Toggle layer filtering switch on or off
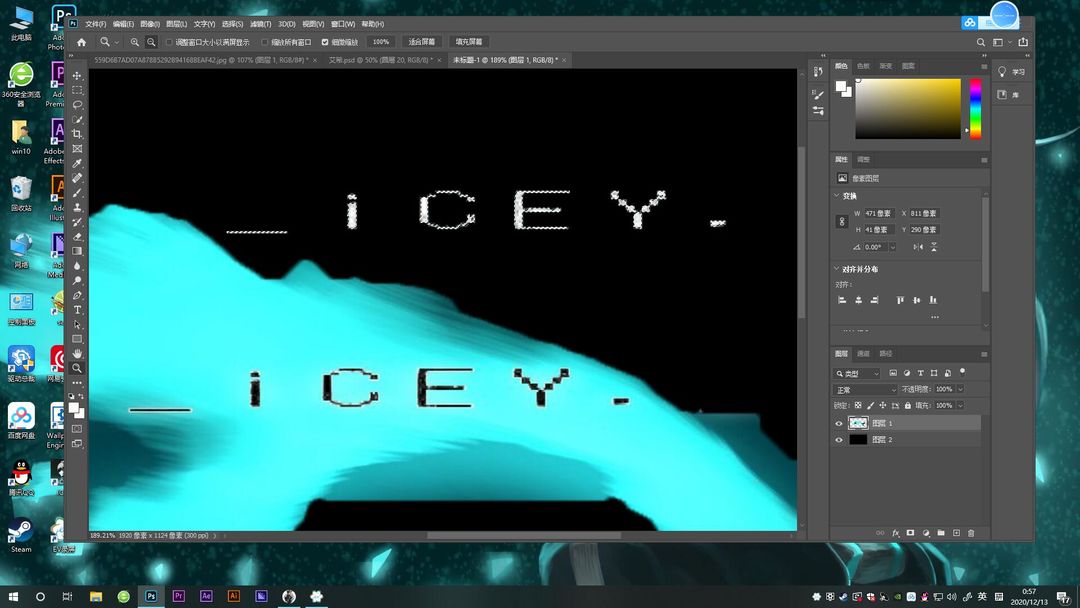 [962, 372]
